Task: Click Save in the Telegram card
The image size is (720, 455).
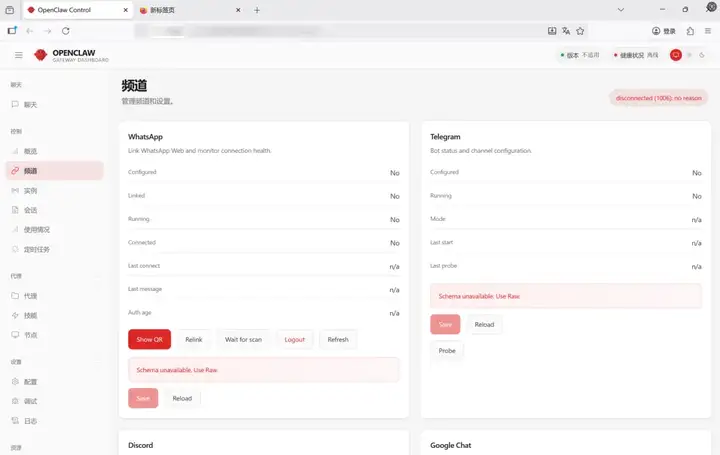Action: click(x=445, y=324)
